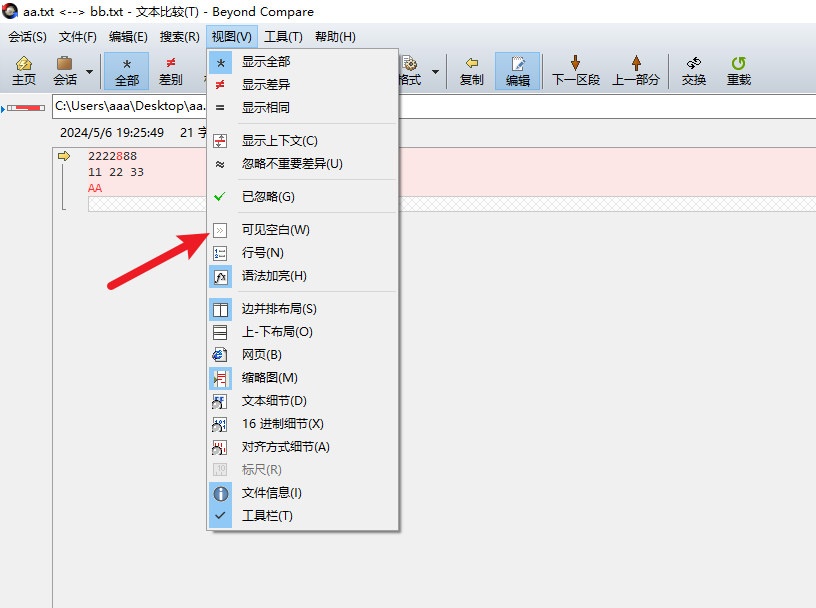Click the text line '11 22 33'
Viewport: 816px width, 608px height.
116,172
